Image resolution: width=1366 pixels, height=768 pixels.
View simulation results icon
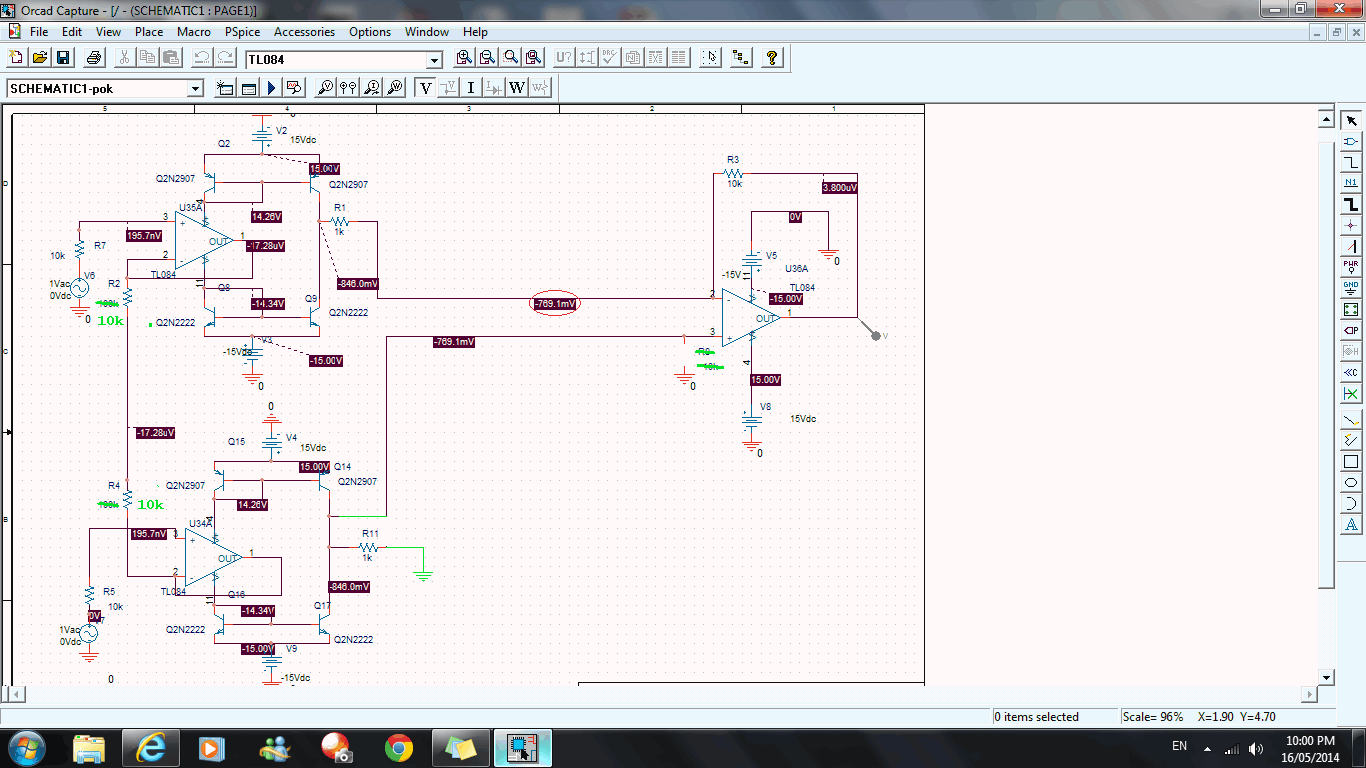tap(294, 88)
